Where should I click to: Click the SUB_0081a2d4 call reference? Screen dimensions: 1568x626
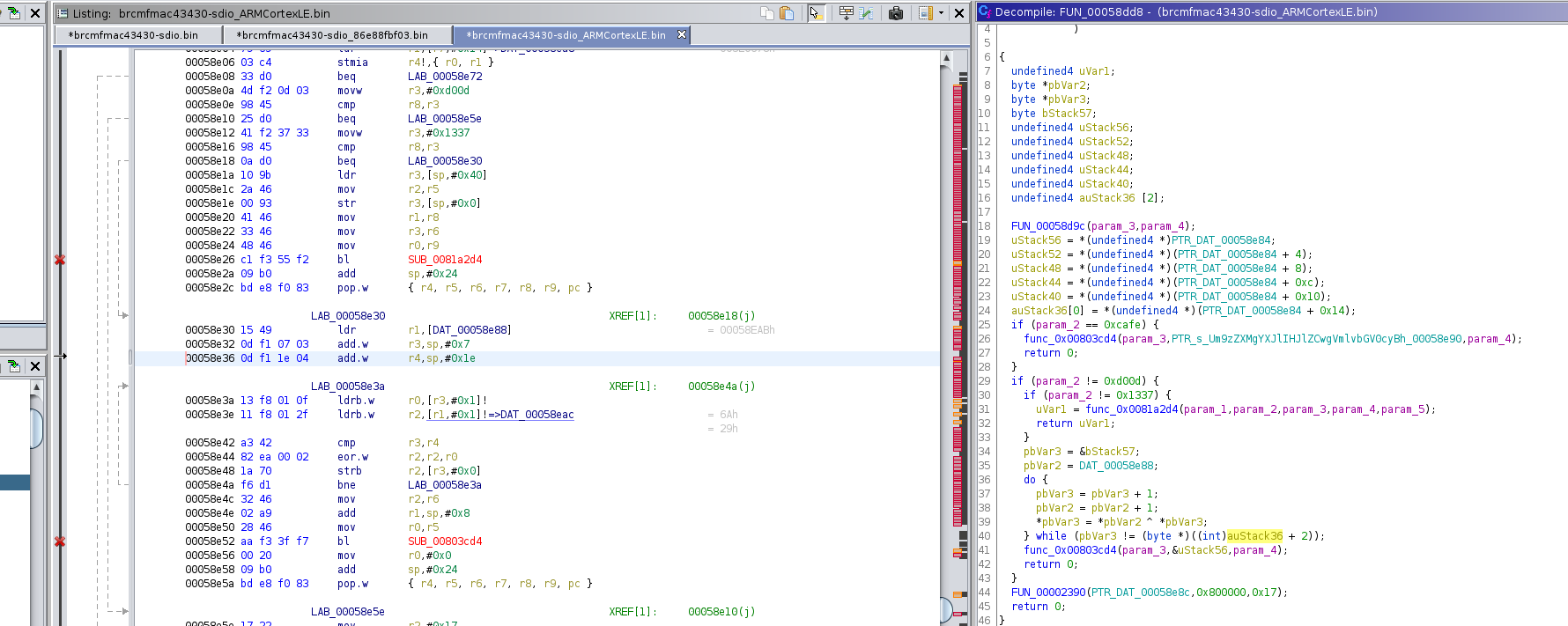(x=445, y=260)
